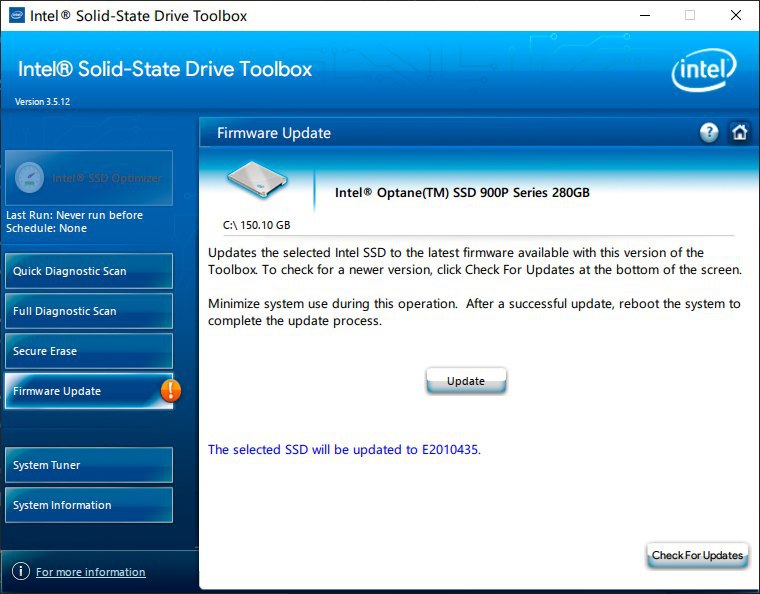Click the orange firmware warning exclamation icon
The width and height of the screenshot is (760, 594).
coord(171,391)
